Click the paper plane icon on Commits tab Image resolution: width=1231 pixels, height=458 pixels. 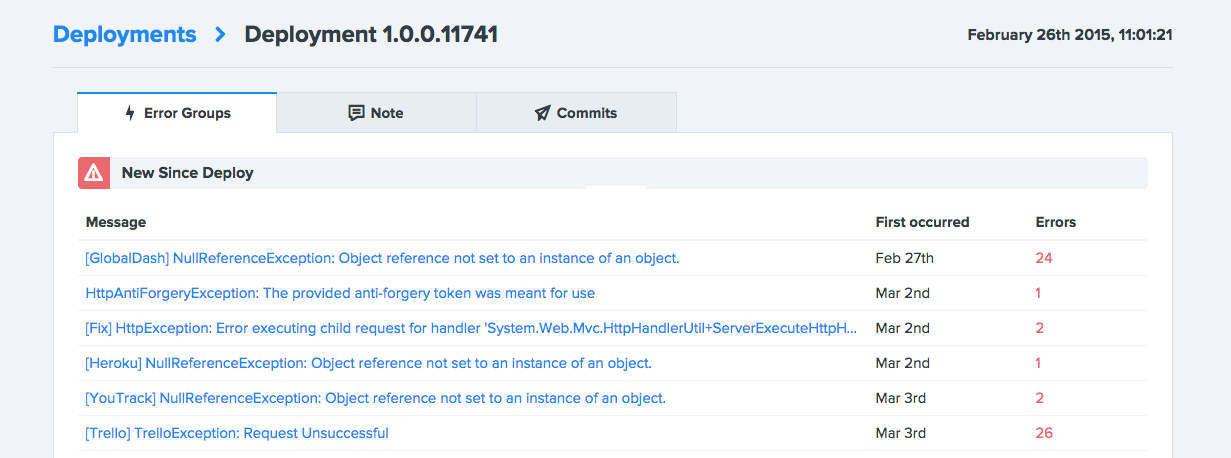coord(542,113)
